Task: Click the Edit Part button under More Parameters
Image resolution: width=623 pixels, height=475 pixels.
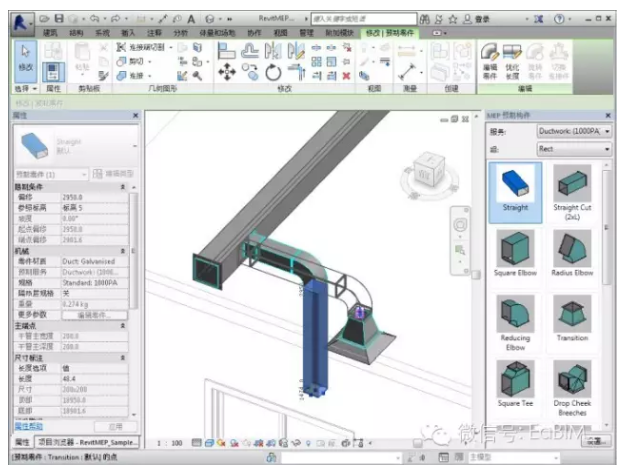Action: (x=95, y=315)
